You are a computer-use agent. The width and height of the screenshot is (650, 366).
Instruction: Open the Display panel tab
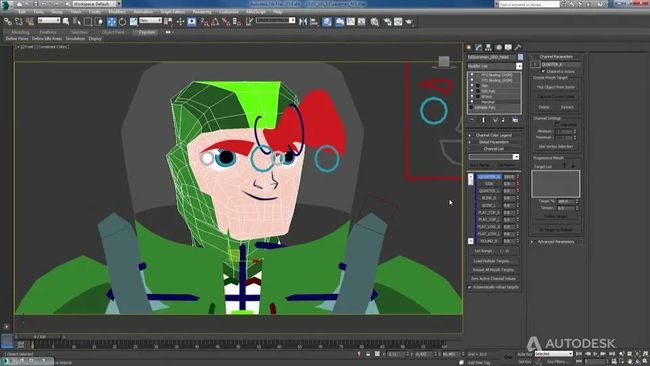point(508,47)
